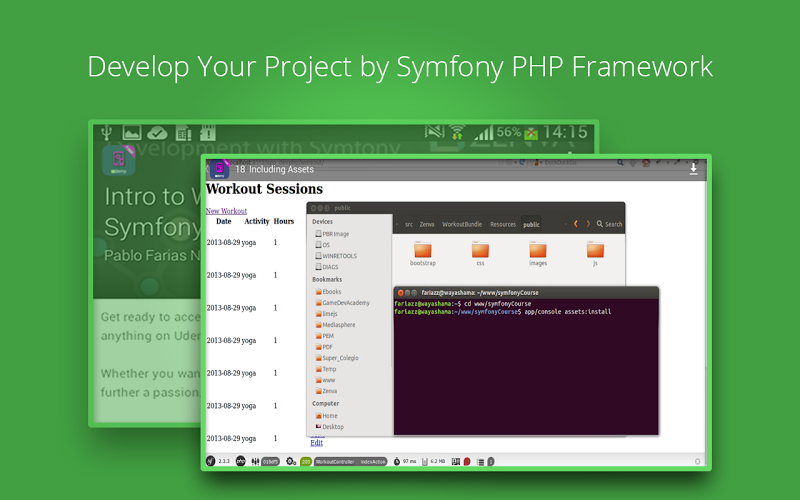Click the '18 Including Assets' lecture title
The image size is (800, 500).
tap(274, 169)
